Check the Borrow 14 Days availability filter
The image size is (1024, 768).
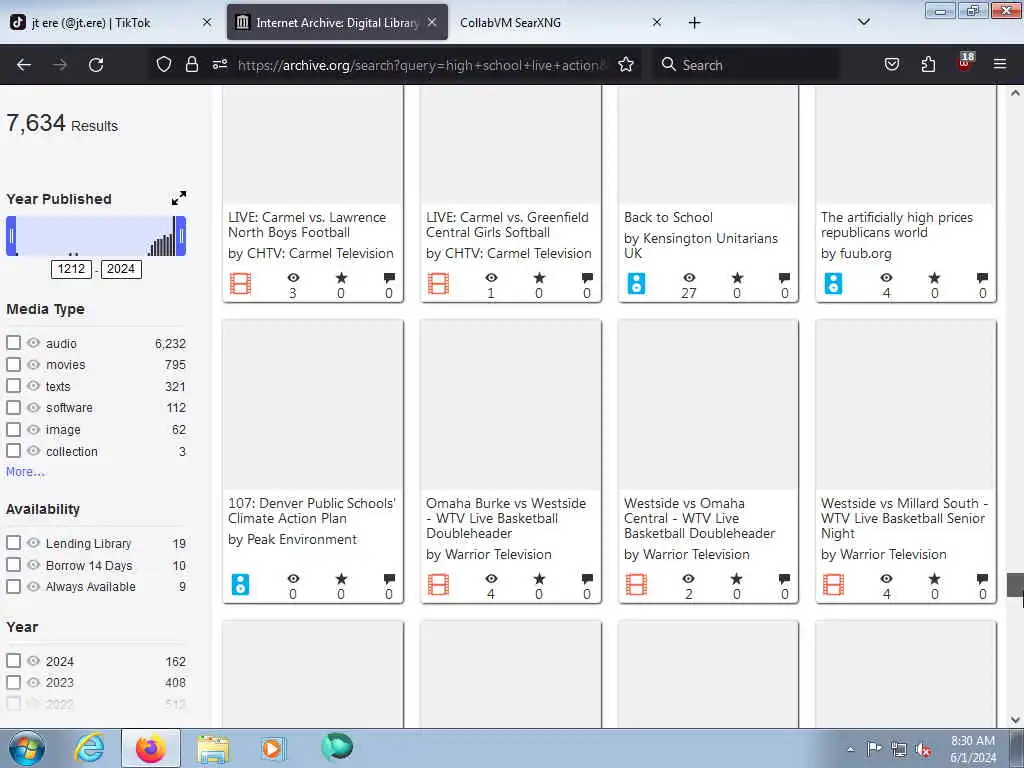(x=13, y=564)
